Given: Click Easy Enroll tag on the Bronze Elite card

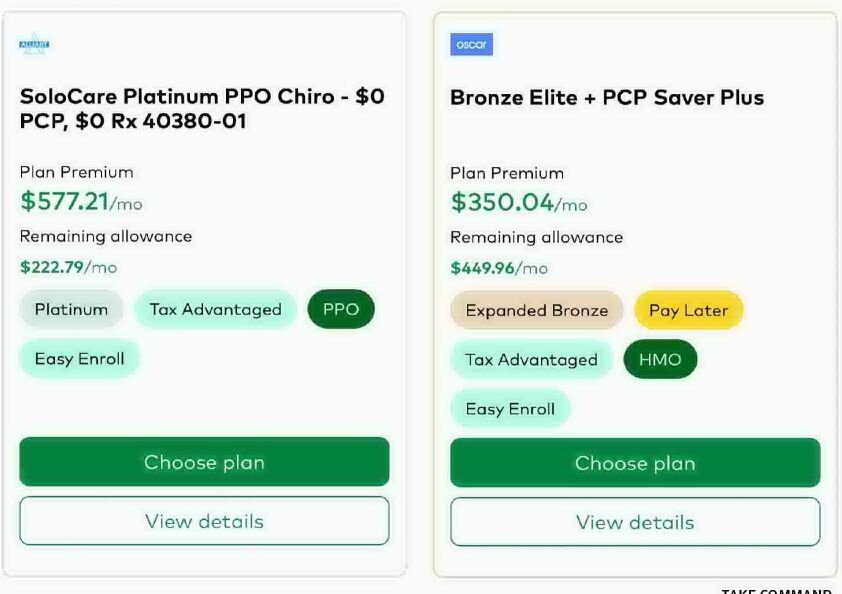Looking at the screenshot, I should [510, 409].
